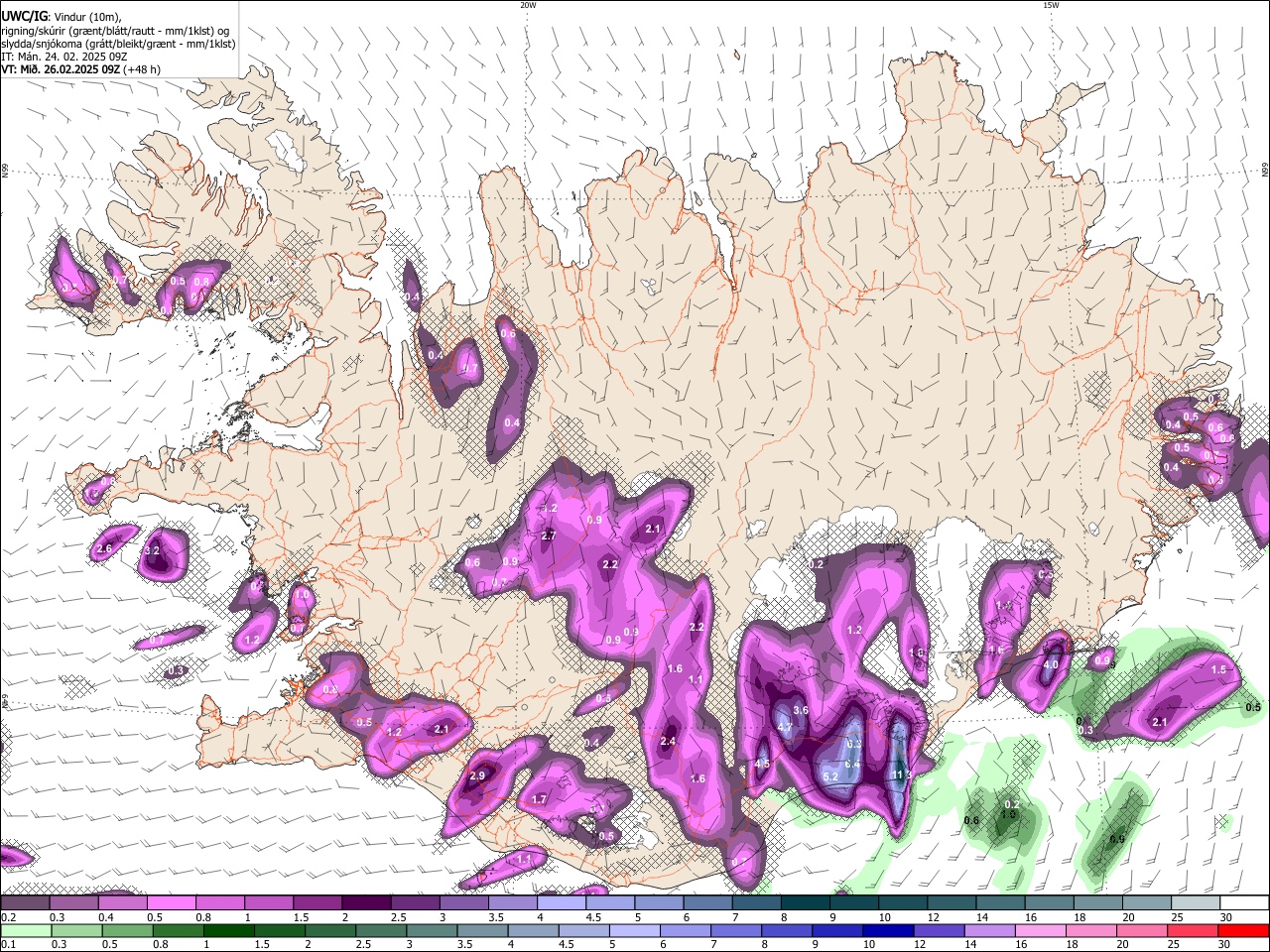Click the '20W' longitude label
1270x952 pixels.
(528, 5)
